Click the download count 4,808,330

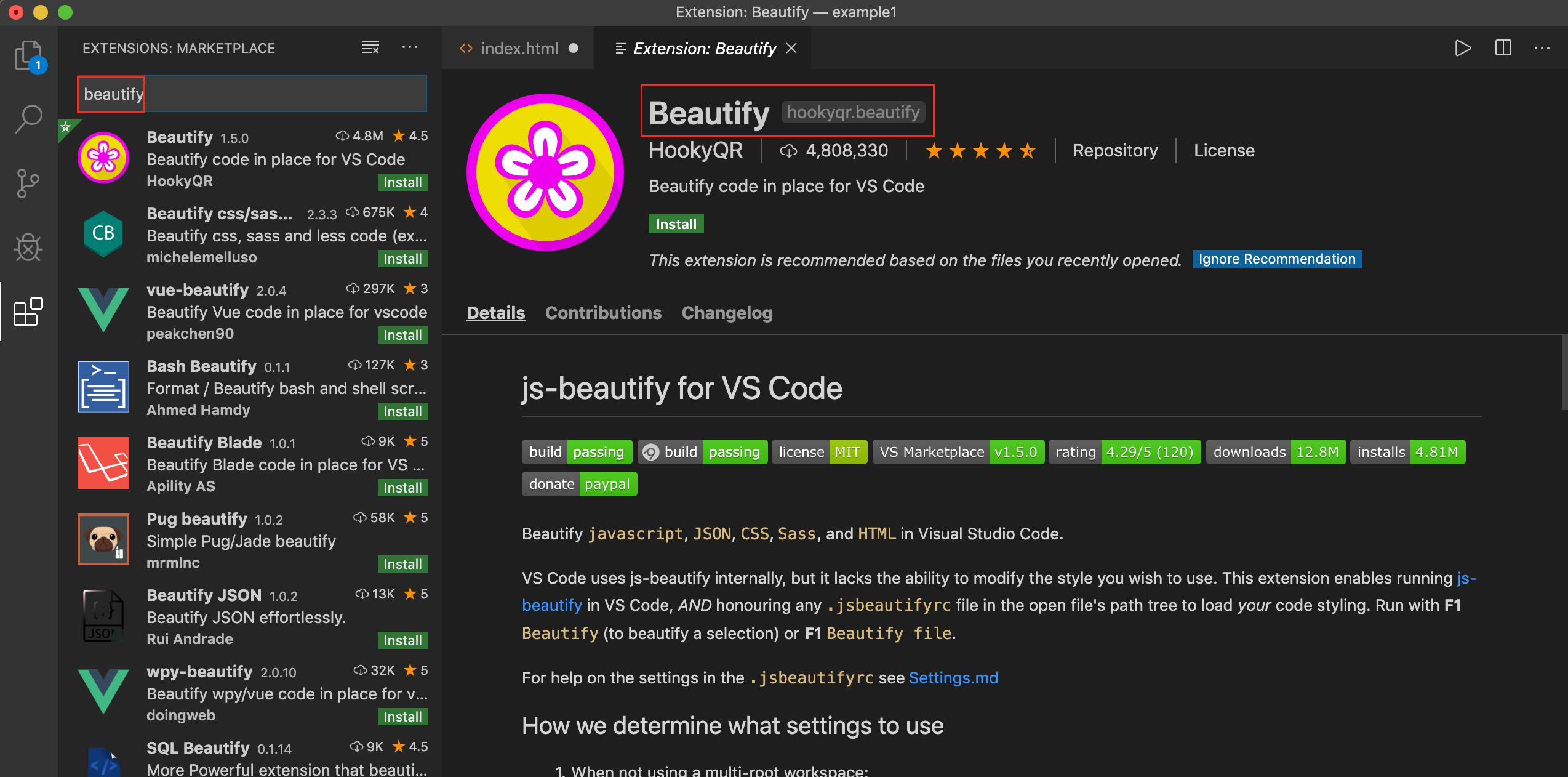tap(847, 151)
